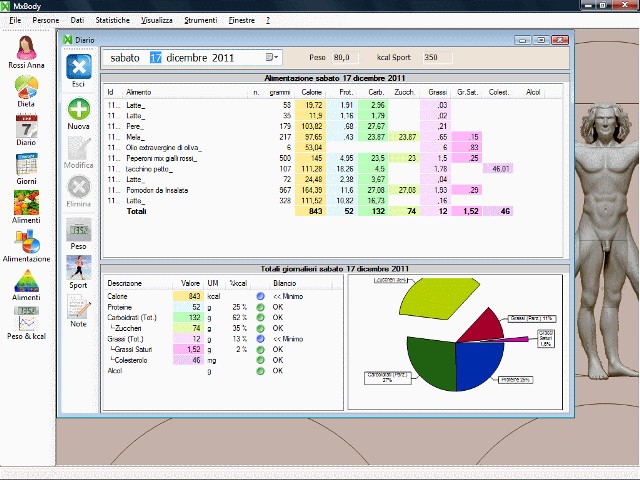Open the Giorni calendar icon in the sidebar

click(x=27, y=166)
